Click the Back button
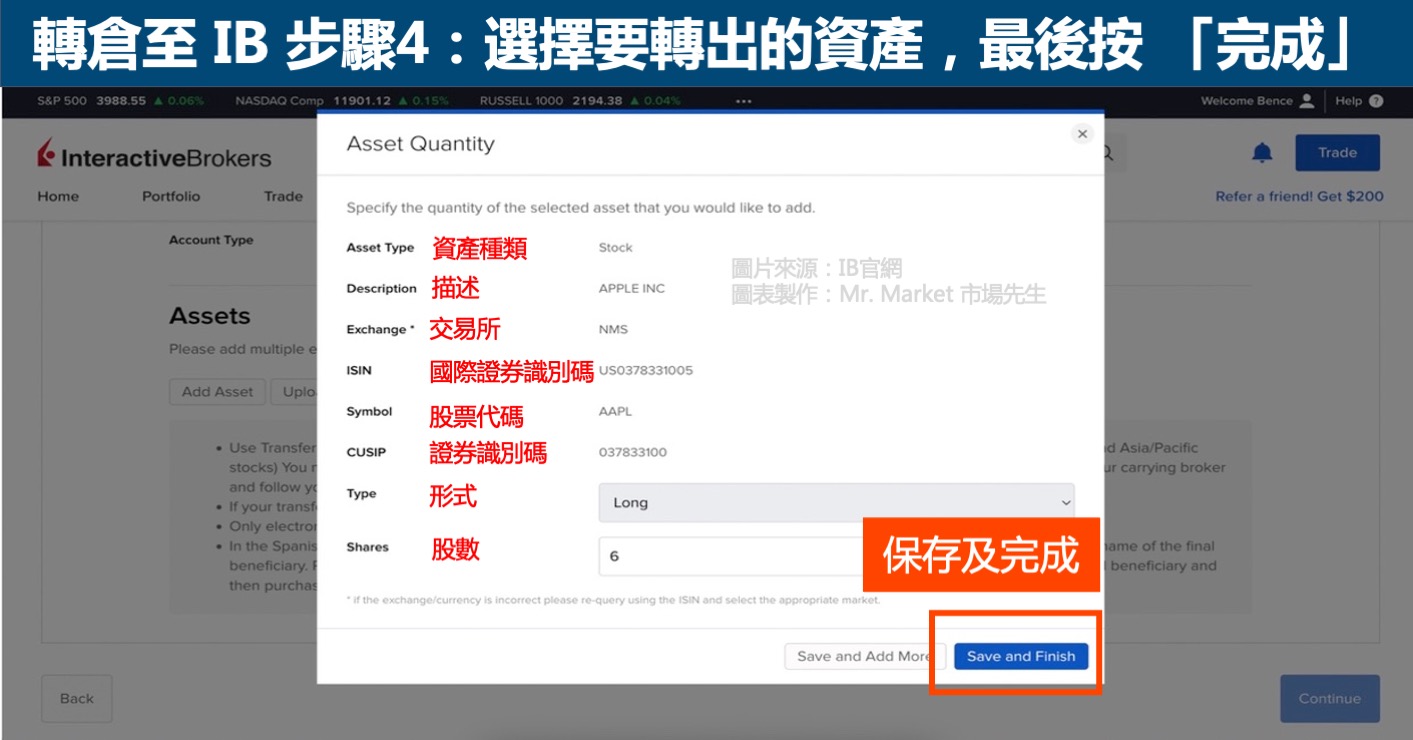 pos(76,699)
